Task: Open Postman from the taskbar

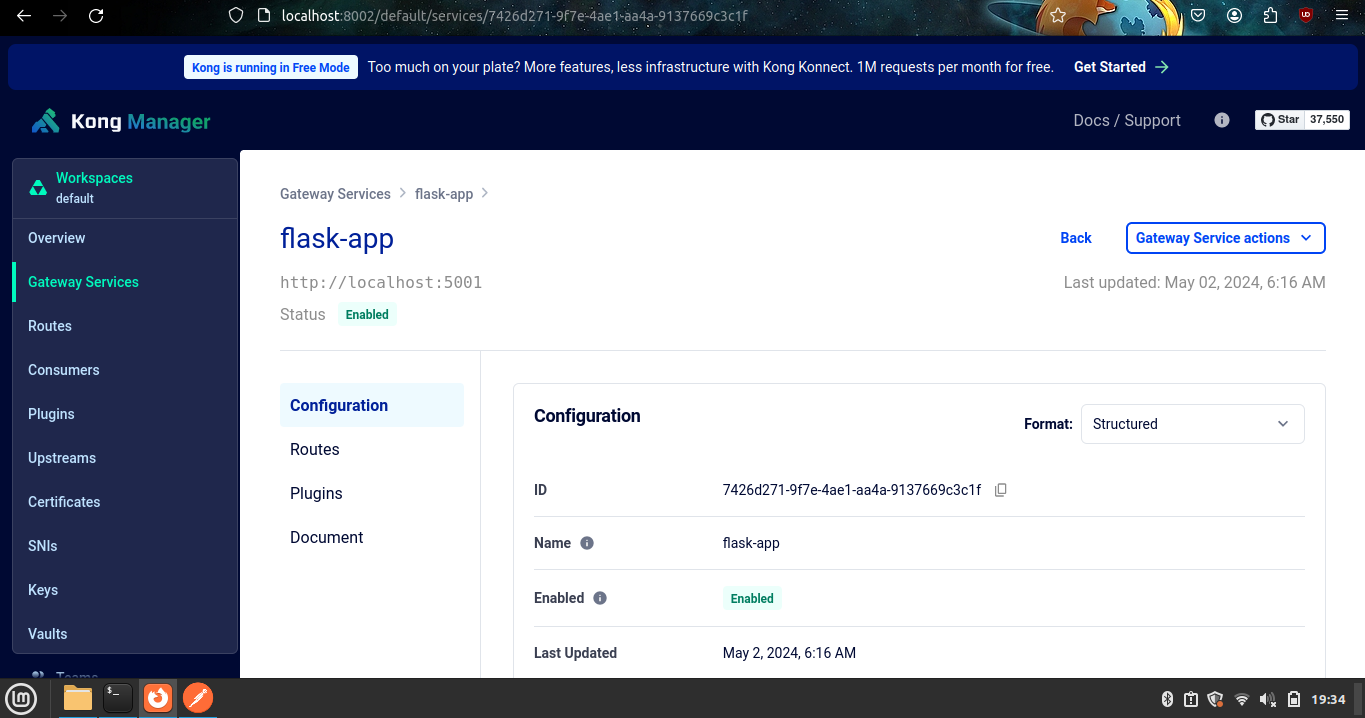Action: point(198,698)
